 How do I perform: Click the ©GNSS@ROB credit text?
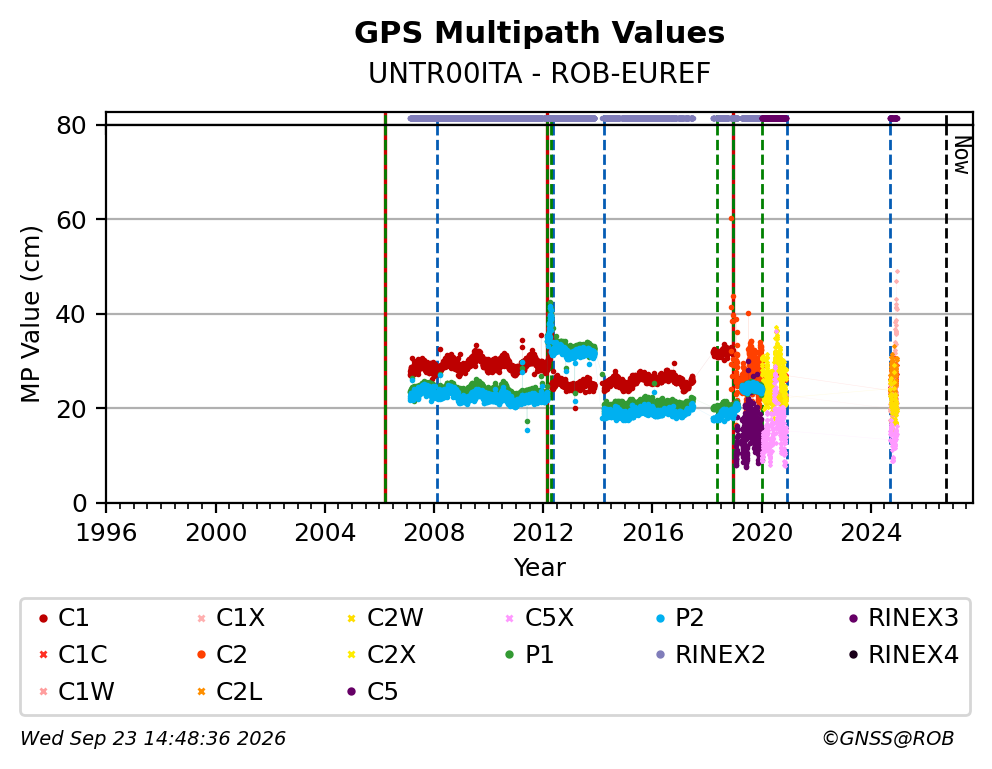pos(888,738)
